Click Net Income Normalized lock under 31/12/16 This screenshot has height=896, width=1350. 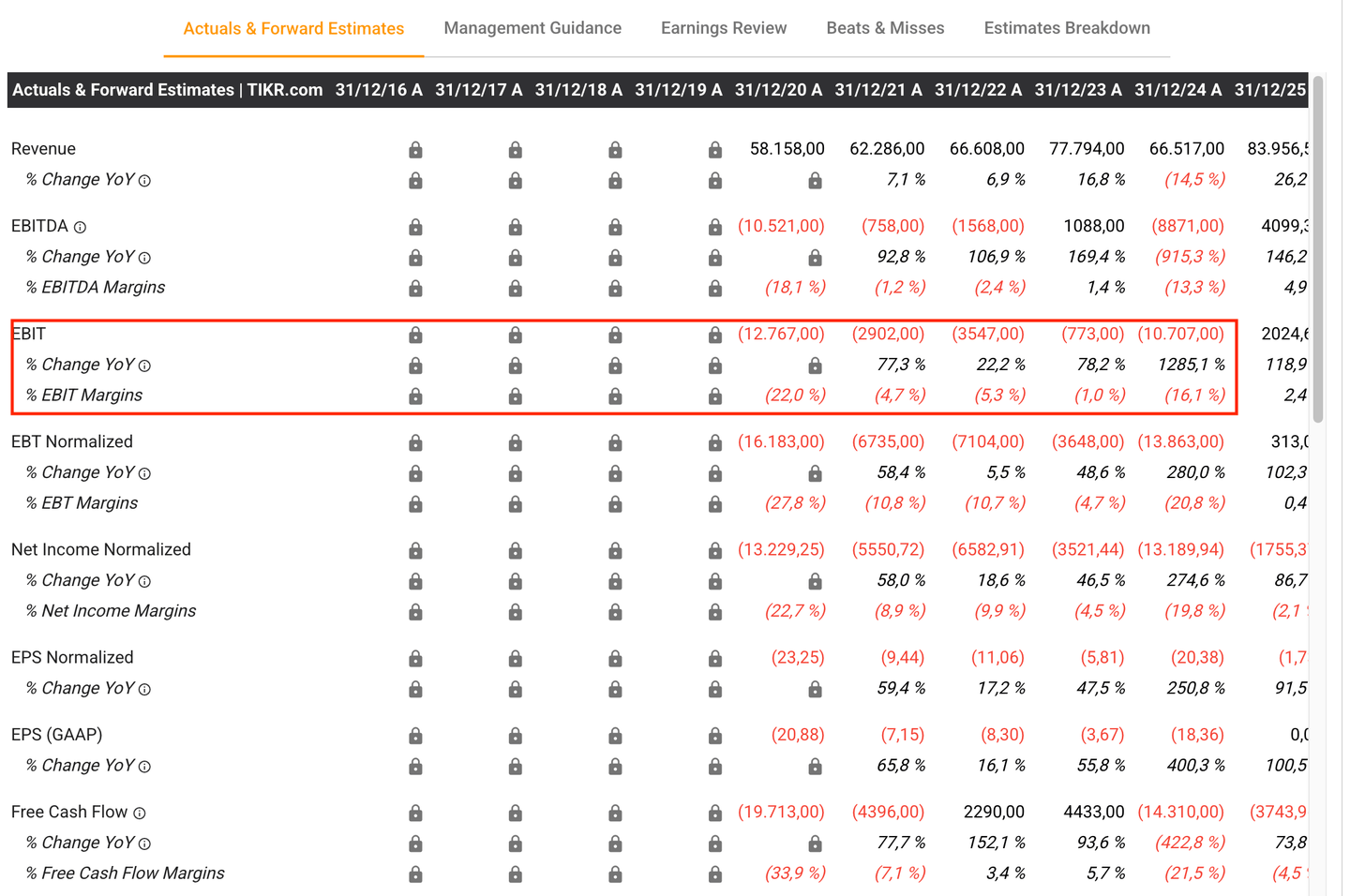tap(415, 550)
